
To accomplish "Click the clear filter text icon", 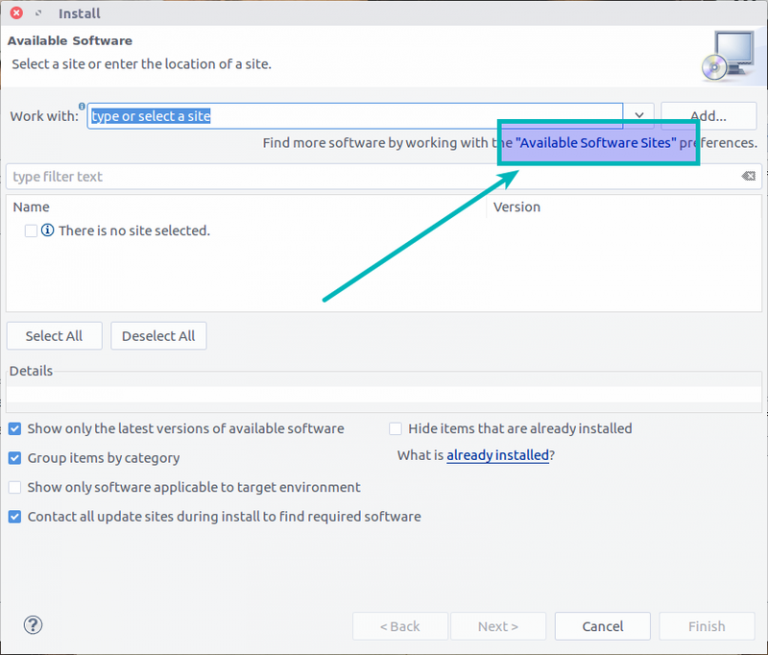I will click(748, 176).
